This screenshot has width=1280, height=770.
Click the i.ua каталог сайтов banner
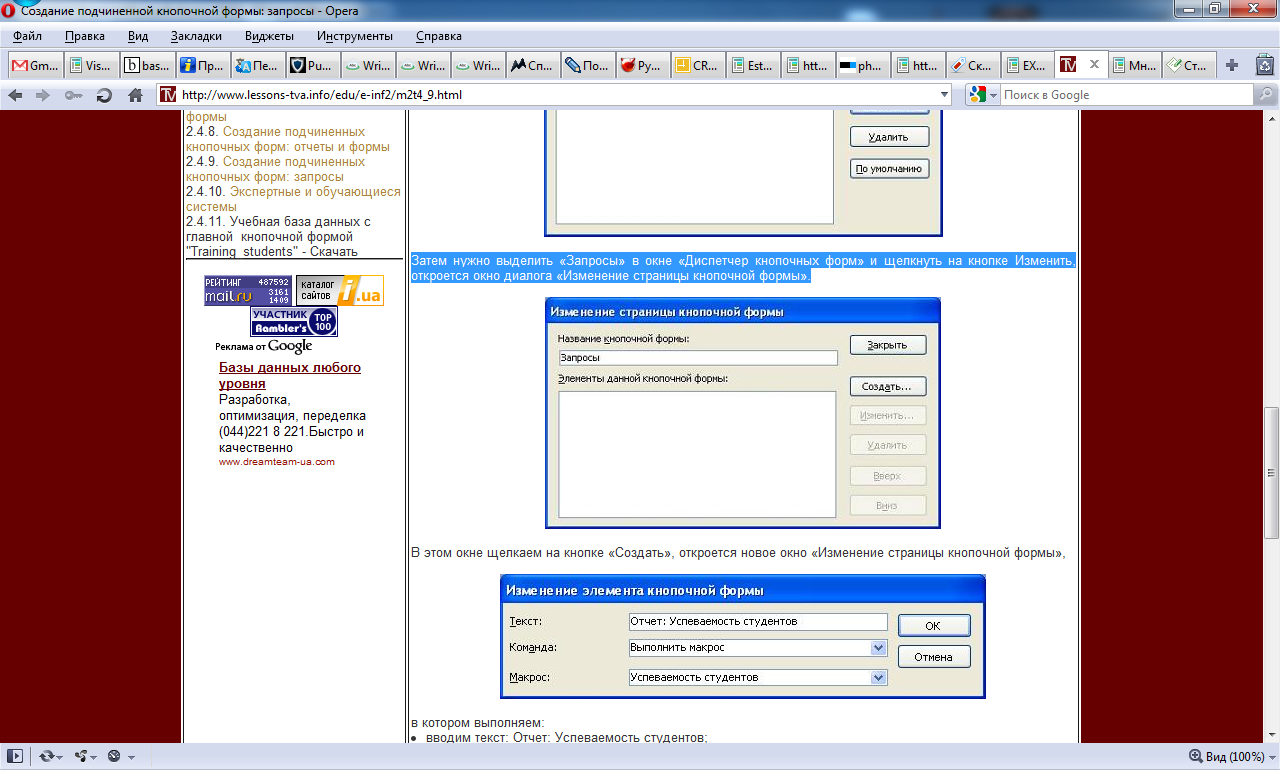(x=340, y=291)
